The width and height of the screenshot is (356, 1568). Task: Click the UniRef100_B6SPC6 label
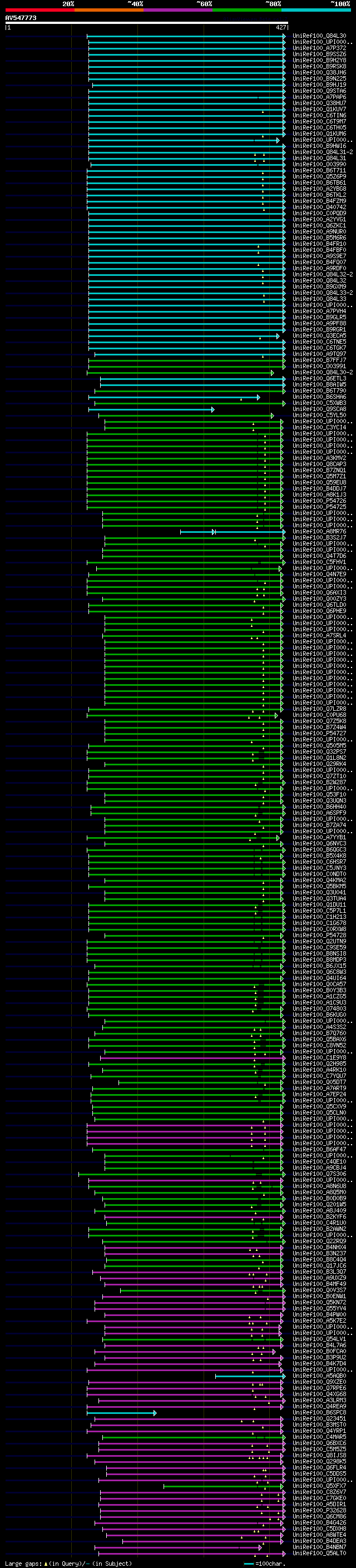point(319,1413)
